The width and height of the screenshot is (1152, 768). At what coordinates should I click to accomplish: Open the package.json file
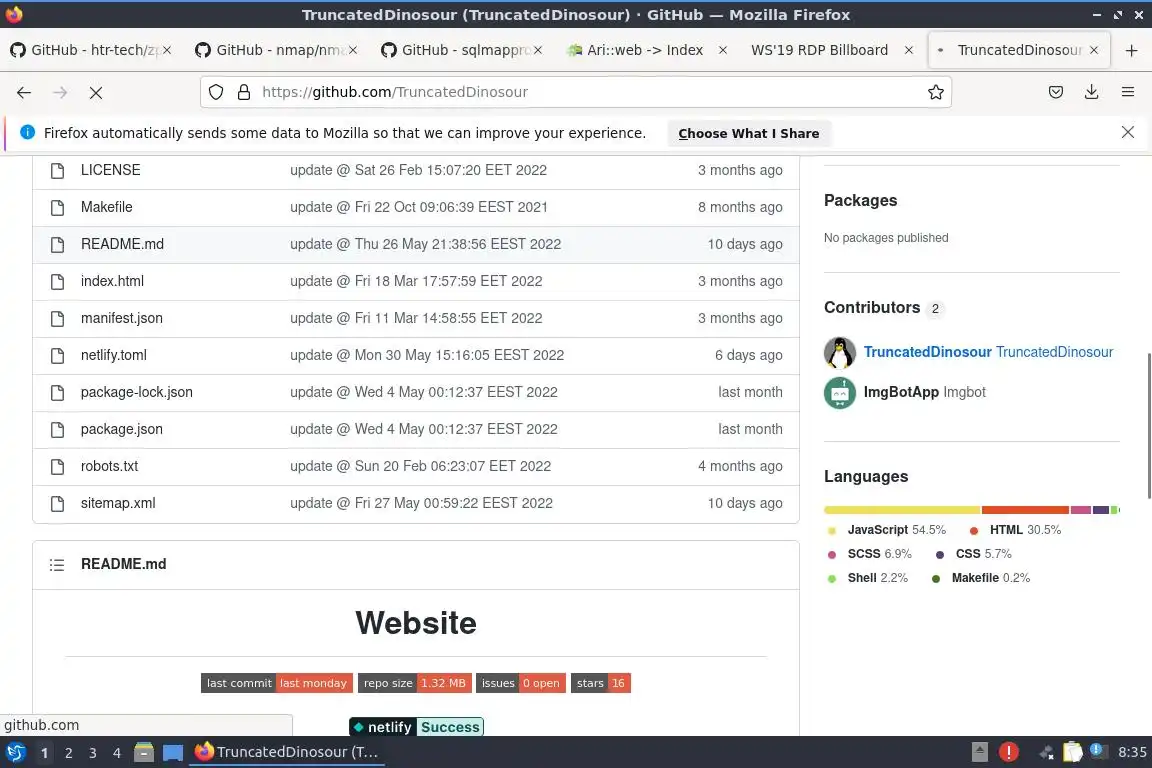point(122,429)
